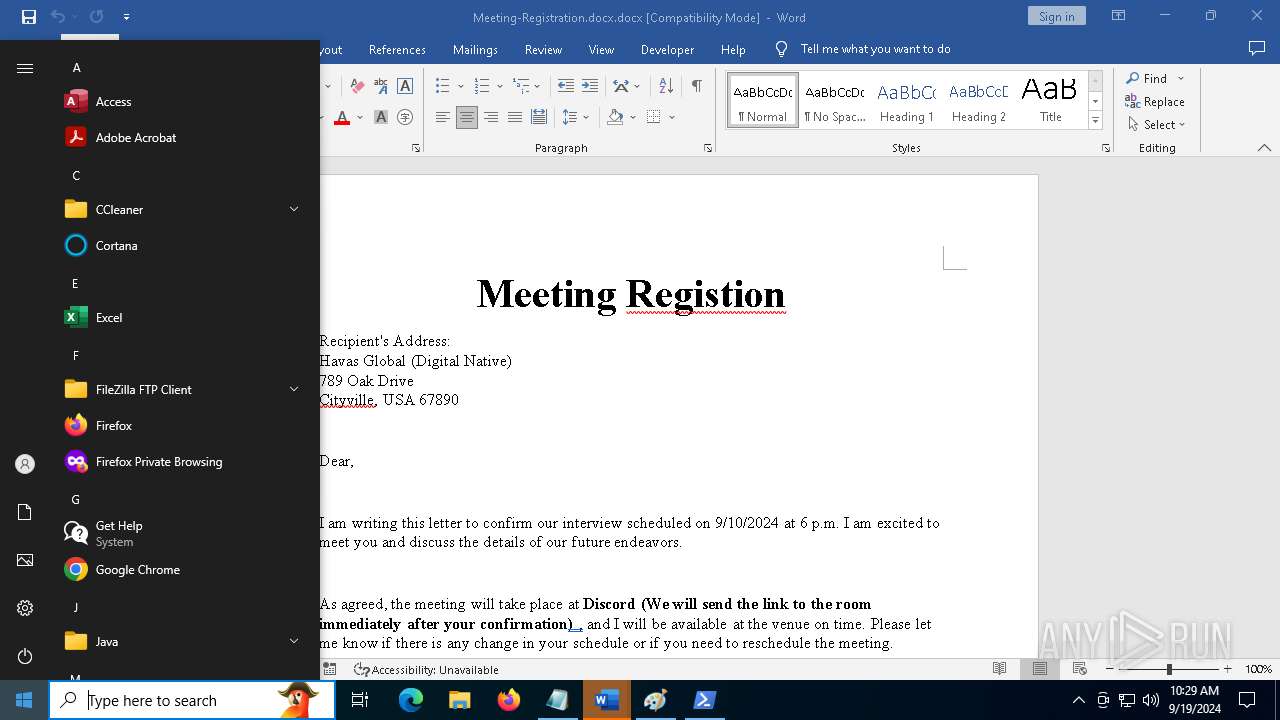Align text to the right
This screenshot has height=720, width=1280.
(x=490, y=117)
